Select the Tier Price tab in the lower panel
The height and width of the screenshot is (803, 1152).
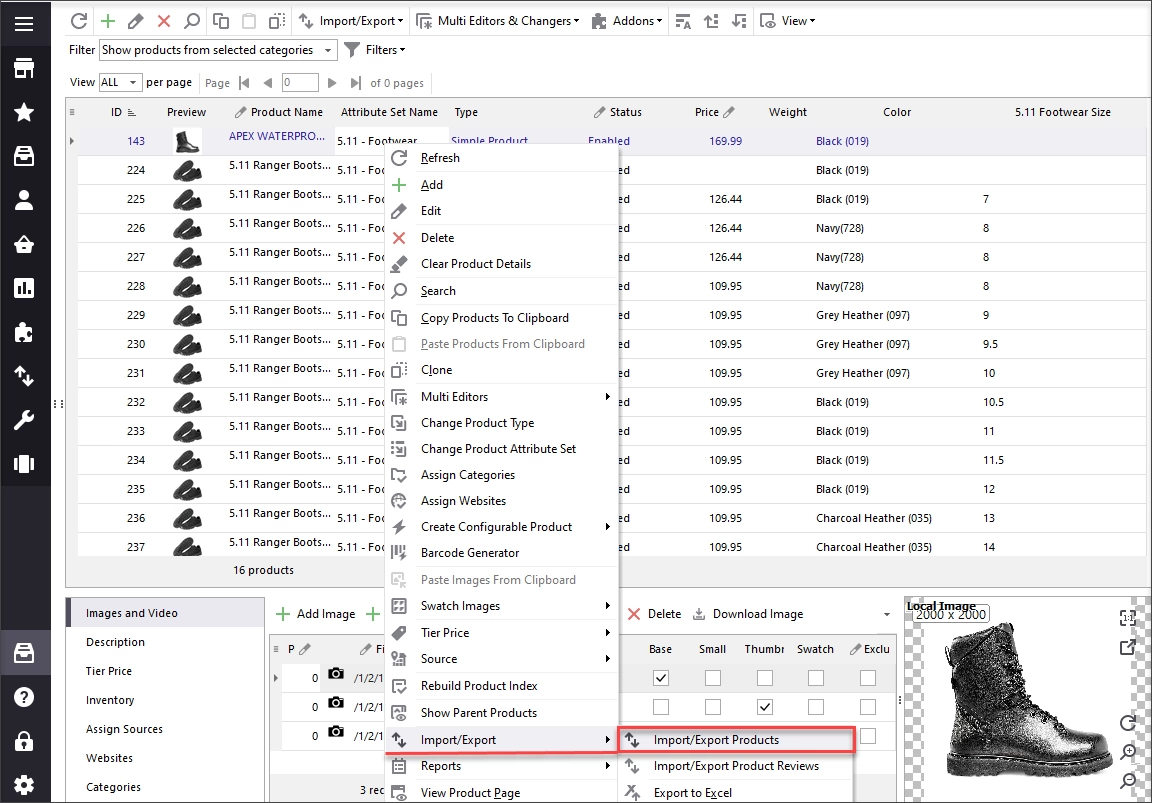109,671
